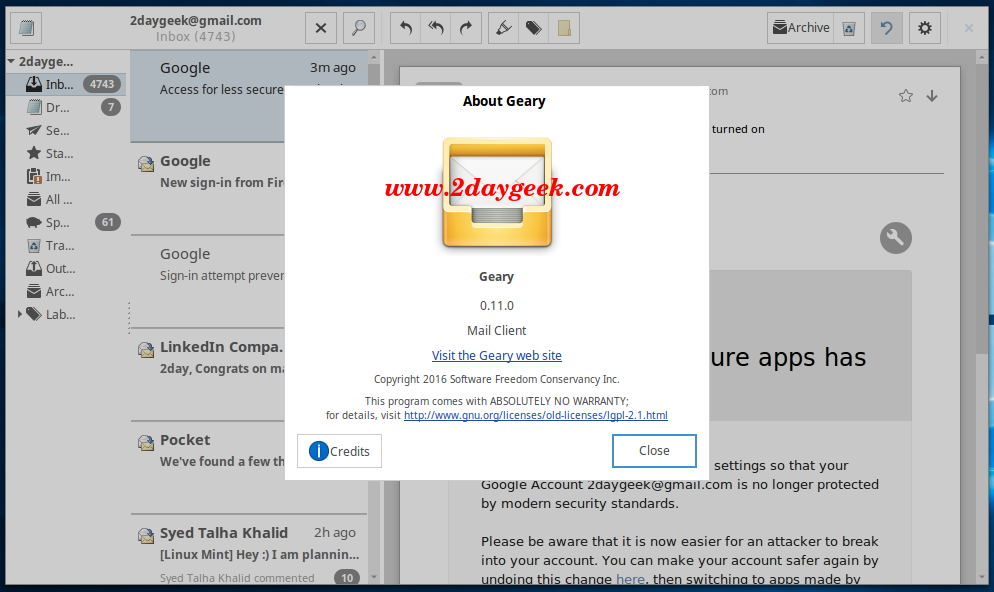
Task: Open the label tag menu
Action: pyautogui.click(x=534, y=28)
